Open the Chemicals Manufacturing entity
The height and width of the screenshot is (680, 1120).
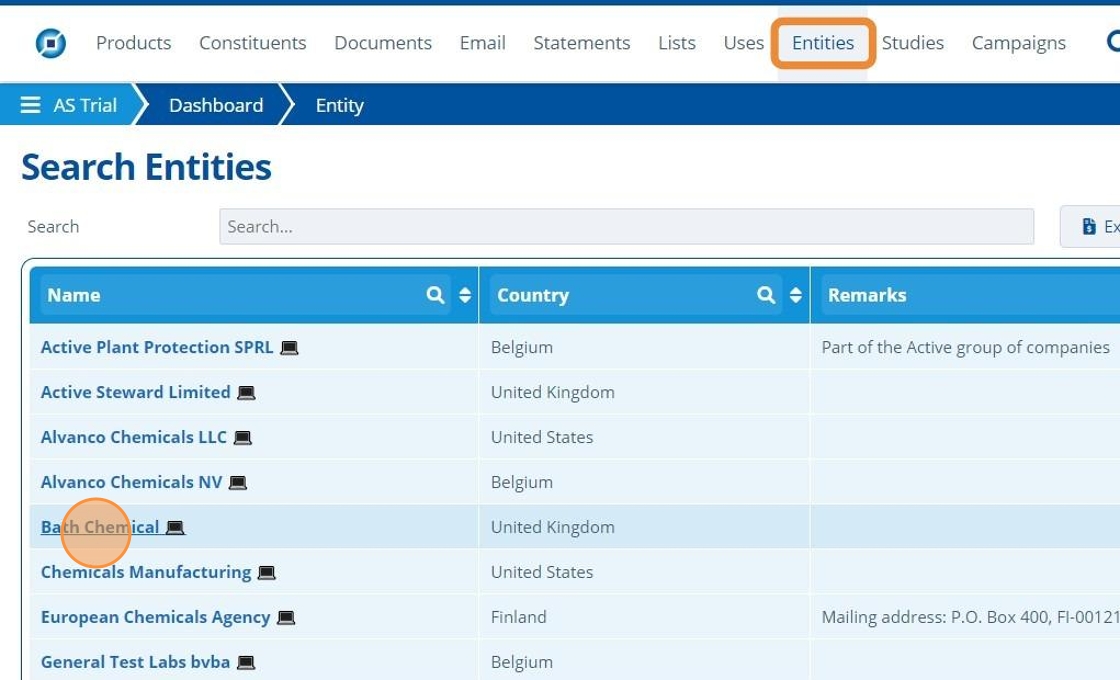click(x=146, y=572)
